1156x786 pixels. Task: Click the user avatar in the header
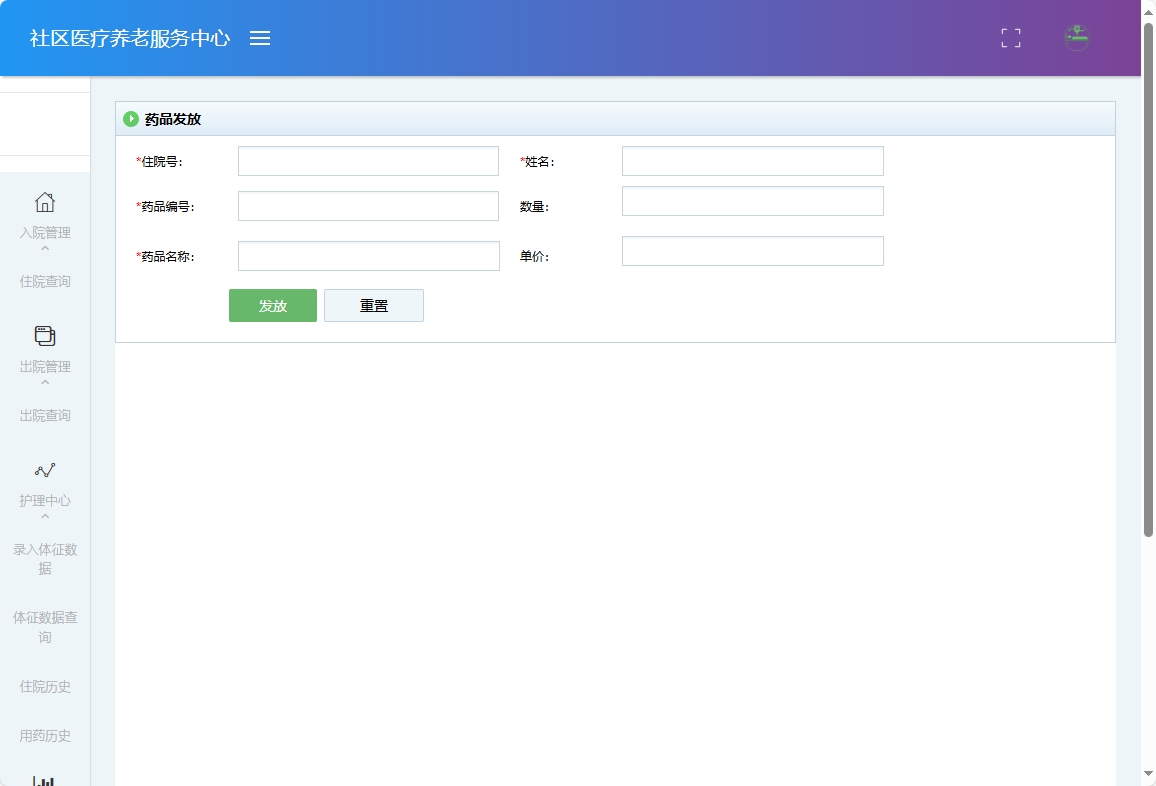[1076, 38]
